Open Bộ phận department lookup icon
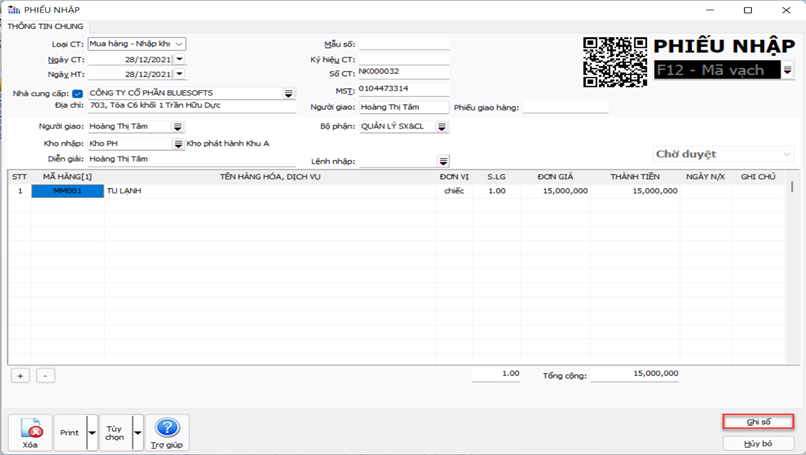The height and width of the screenshot is (455, 806). coord(442,126)
